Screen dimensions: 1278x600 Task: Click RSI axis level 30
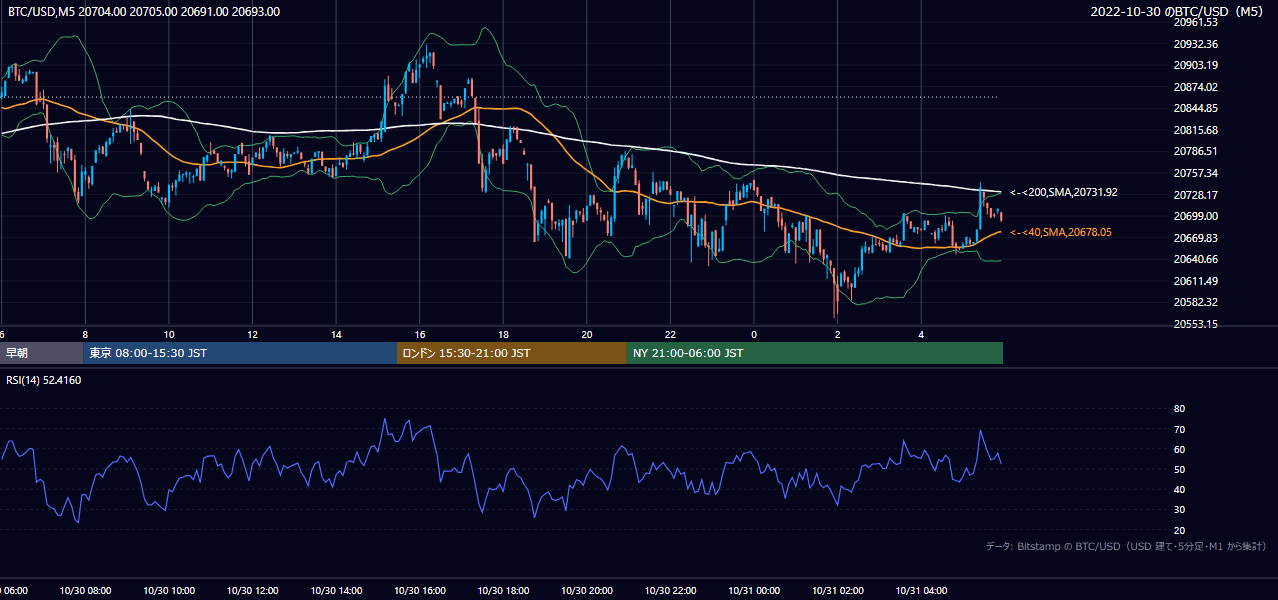(1179, 510)
